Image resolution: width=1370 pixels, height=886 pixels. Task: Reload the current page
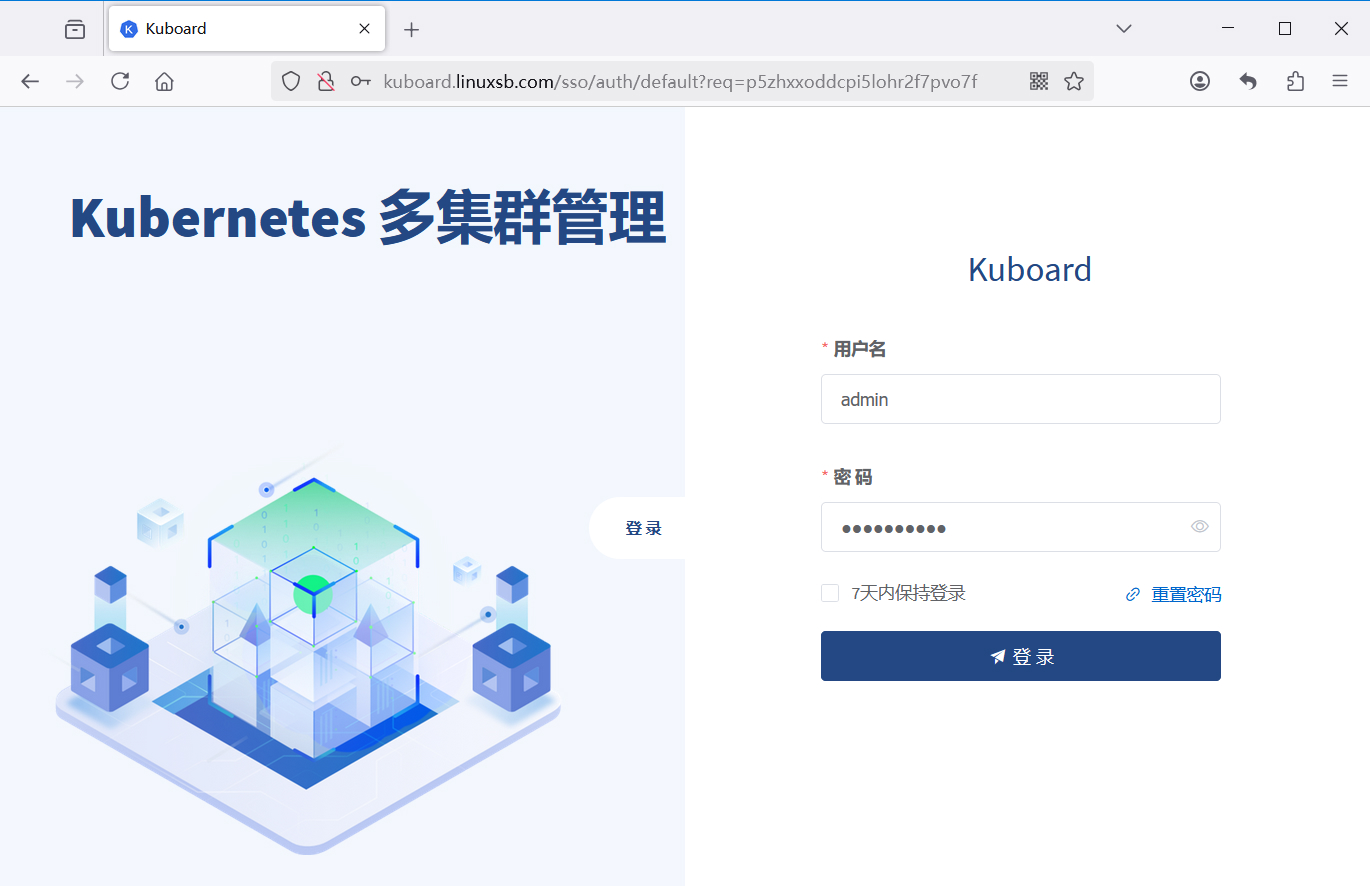[120, 81]
